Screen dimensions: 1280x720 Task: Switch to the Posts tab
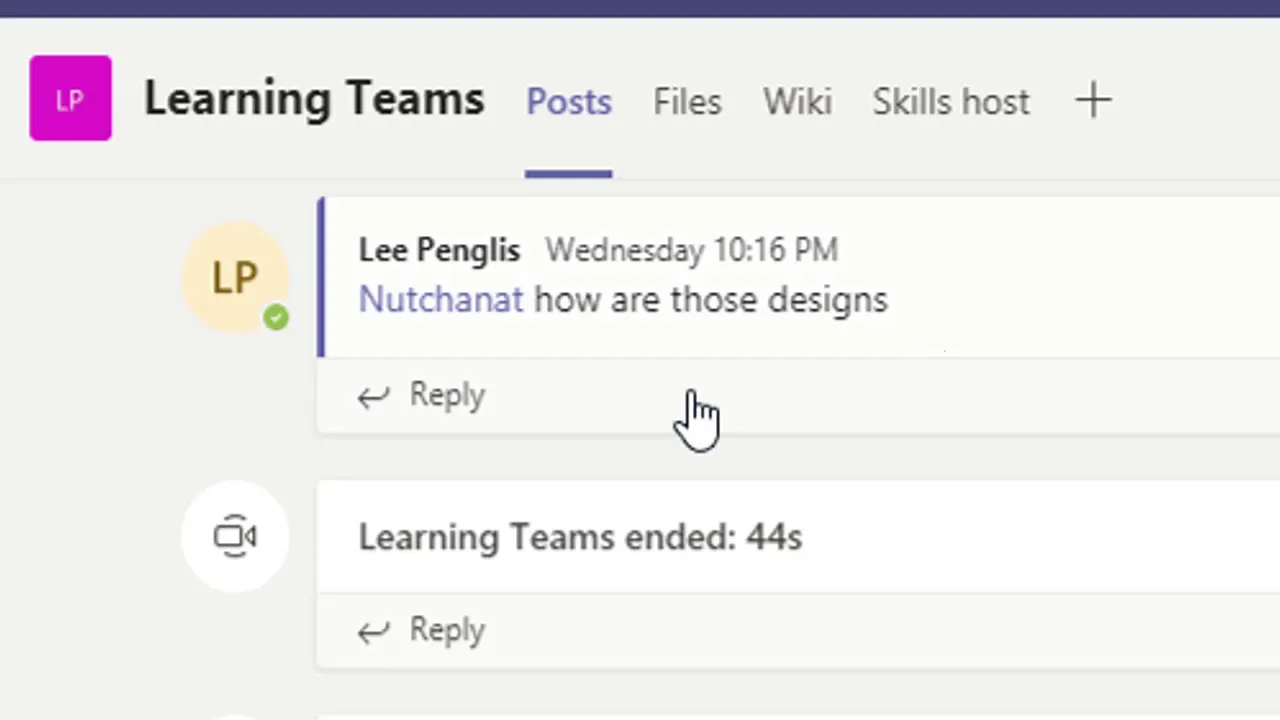[x=568, y=102]
